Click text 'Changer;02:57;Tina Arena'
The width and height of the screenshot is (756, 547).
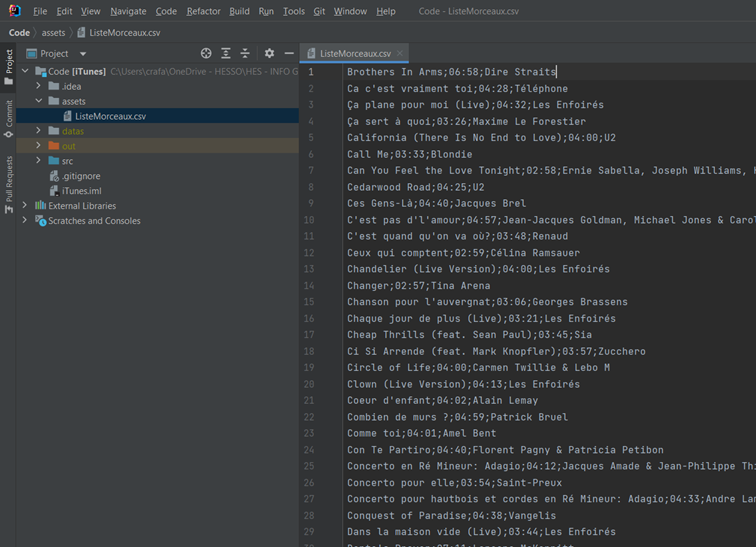tap(418, 285)
